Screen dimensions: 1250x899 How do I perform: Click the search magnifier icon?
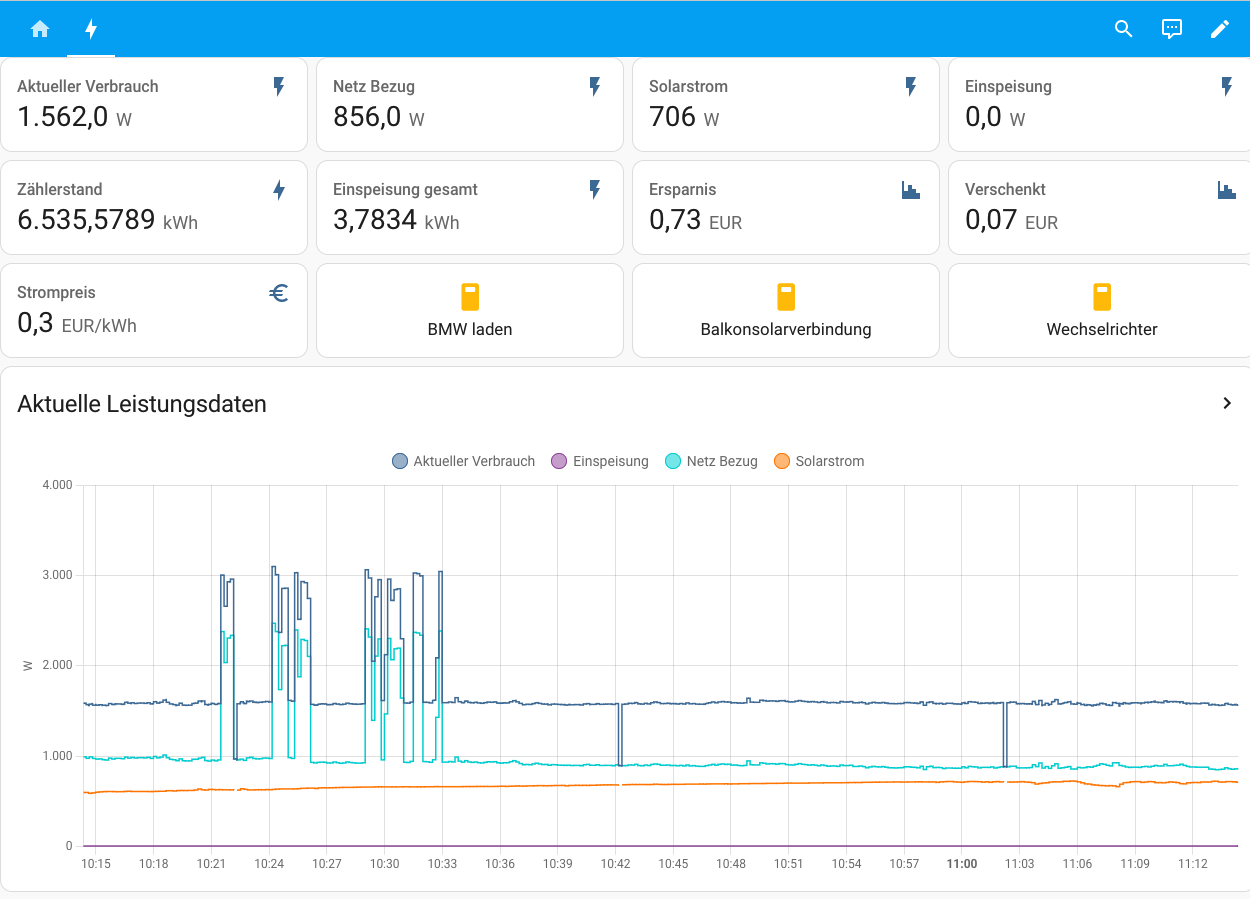click(1123, 29)
